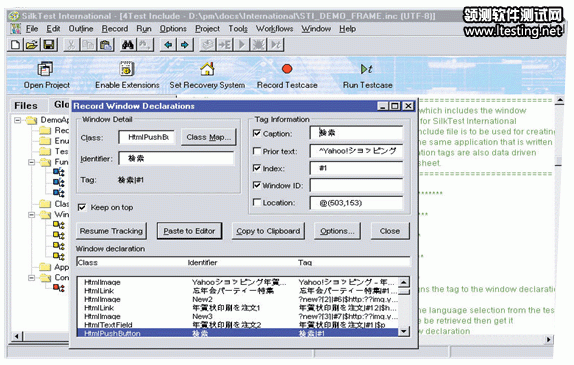This screenshot has height=365, width=574.
Task: Collapse the Win folder node
Action: click(32, 215)
